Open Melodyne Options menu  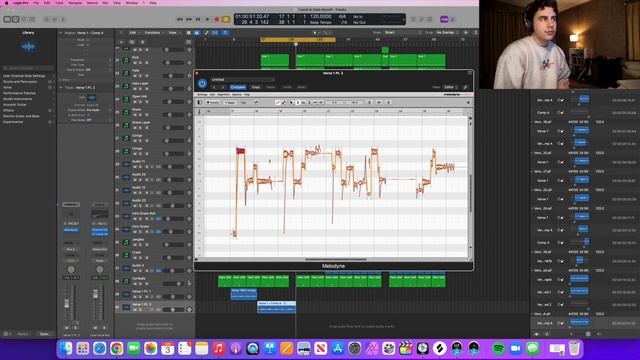point(237,94)
